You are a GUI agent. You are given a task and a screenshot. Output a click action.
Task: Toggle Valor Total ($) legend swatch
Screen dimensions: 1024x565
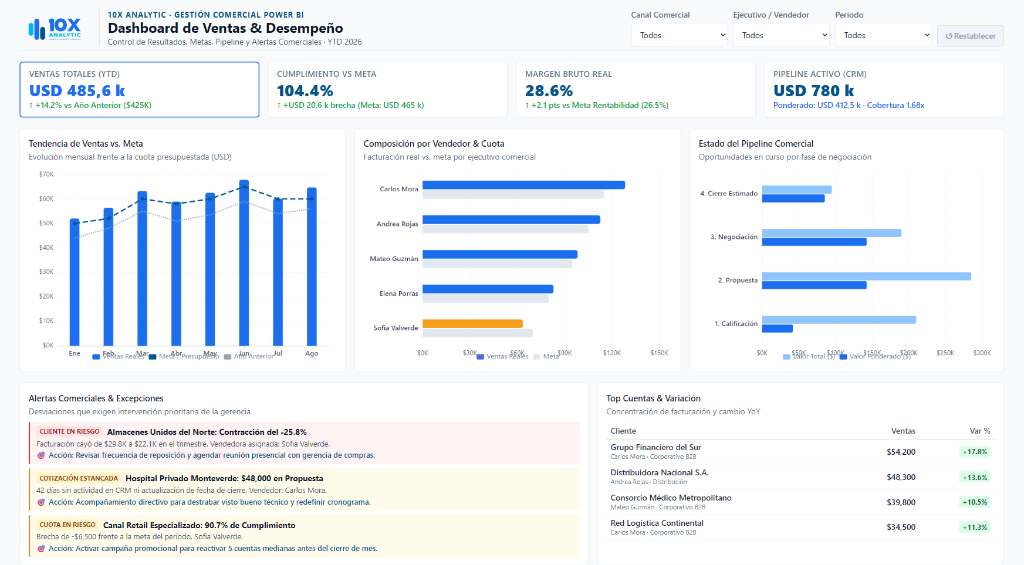click(787, 357)
